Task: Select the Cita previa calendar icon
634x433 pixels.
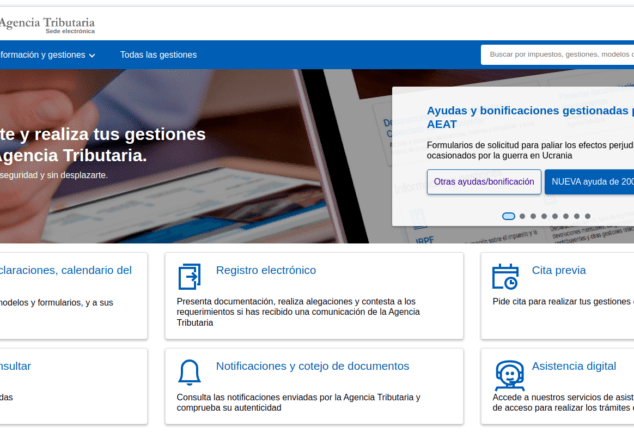Action: coord(505,277)
